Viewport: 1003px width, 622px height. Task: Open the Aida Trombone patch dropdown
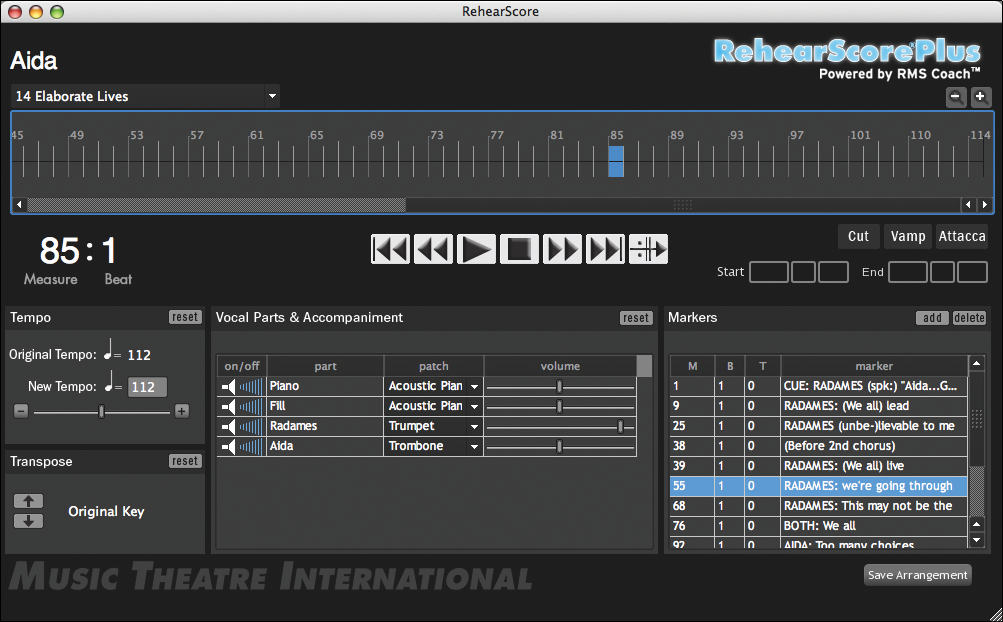point(474,446)
